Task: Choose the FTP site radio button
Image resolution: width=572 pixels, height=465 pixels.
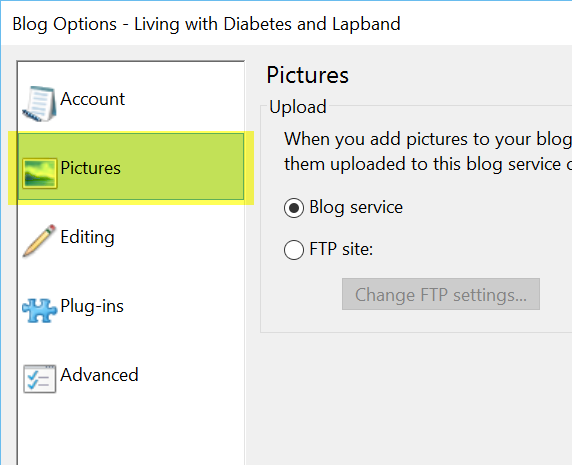Action: pyautogui.click(x=294, y=250)
